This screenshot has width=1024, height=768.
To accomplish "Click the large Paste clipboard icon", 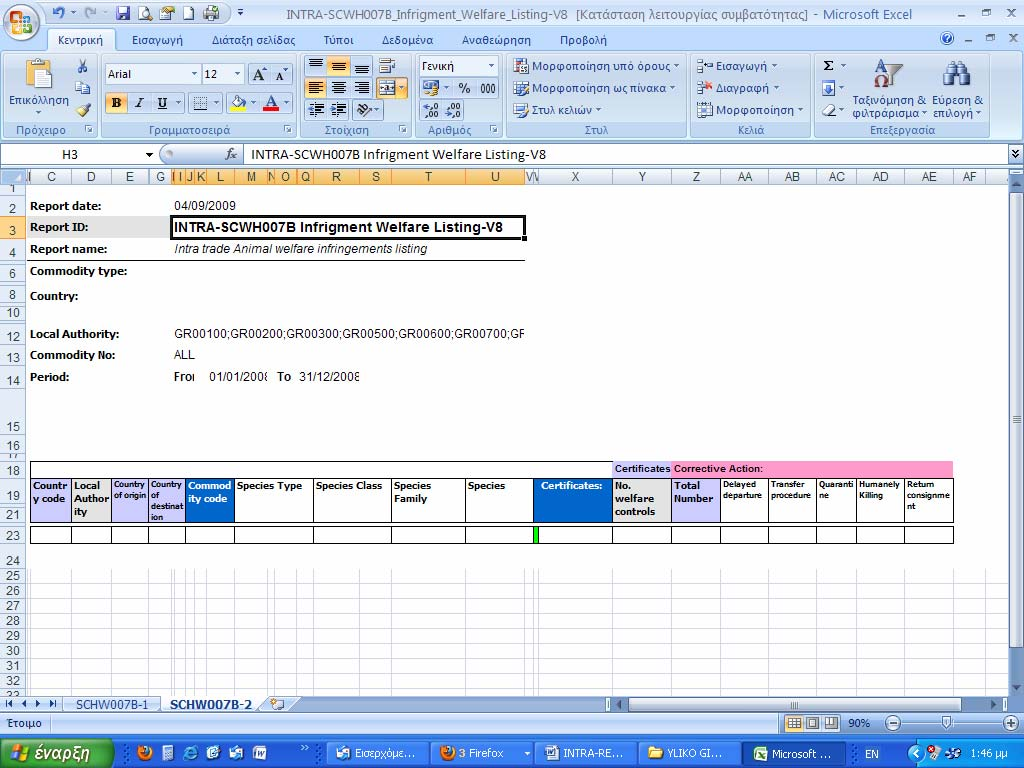I will (39, 74).
